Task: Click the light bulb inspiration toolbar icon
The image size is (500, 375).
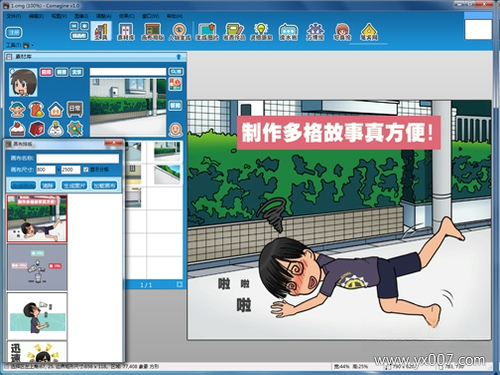Action: 261,31
